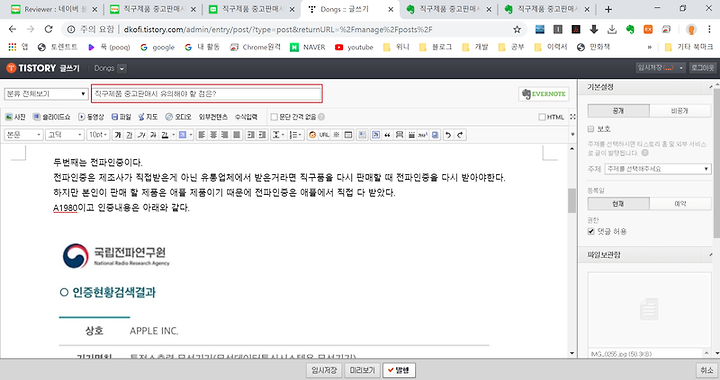Insert a video with 동영상
The height and width of the screenshot is (380, 720).
(91, 117)
